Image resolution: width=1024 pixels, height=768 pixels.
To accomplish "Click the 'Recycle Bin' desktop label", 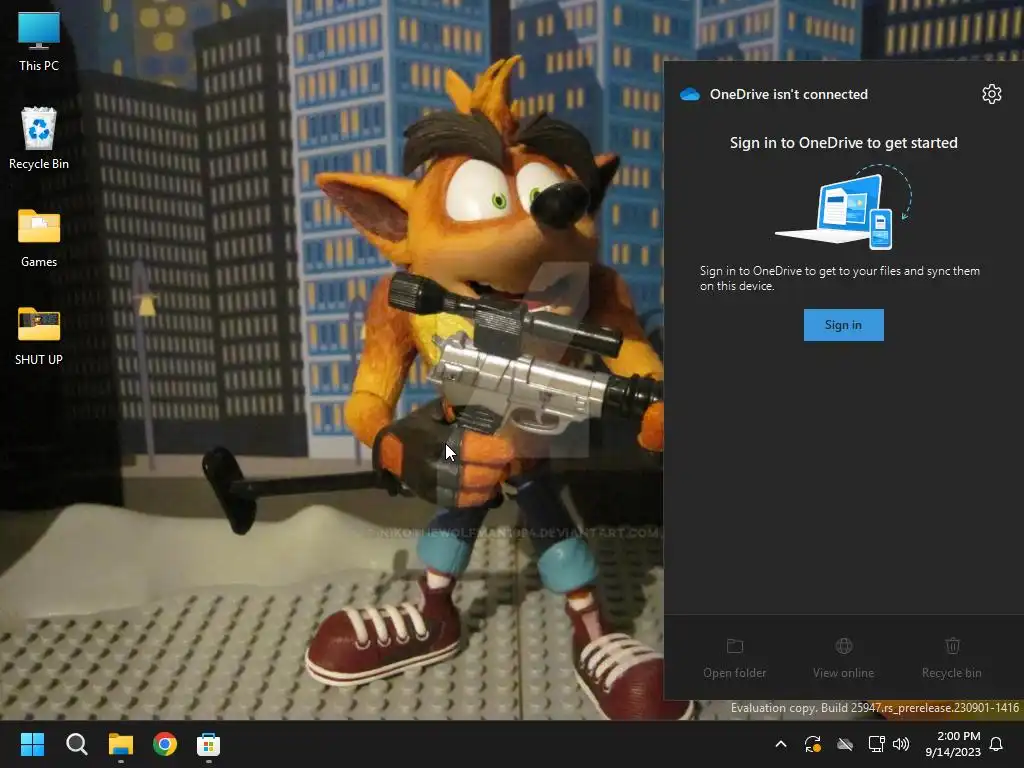I will tap(39, 163).
